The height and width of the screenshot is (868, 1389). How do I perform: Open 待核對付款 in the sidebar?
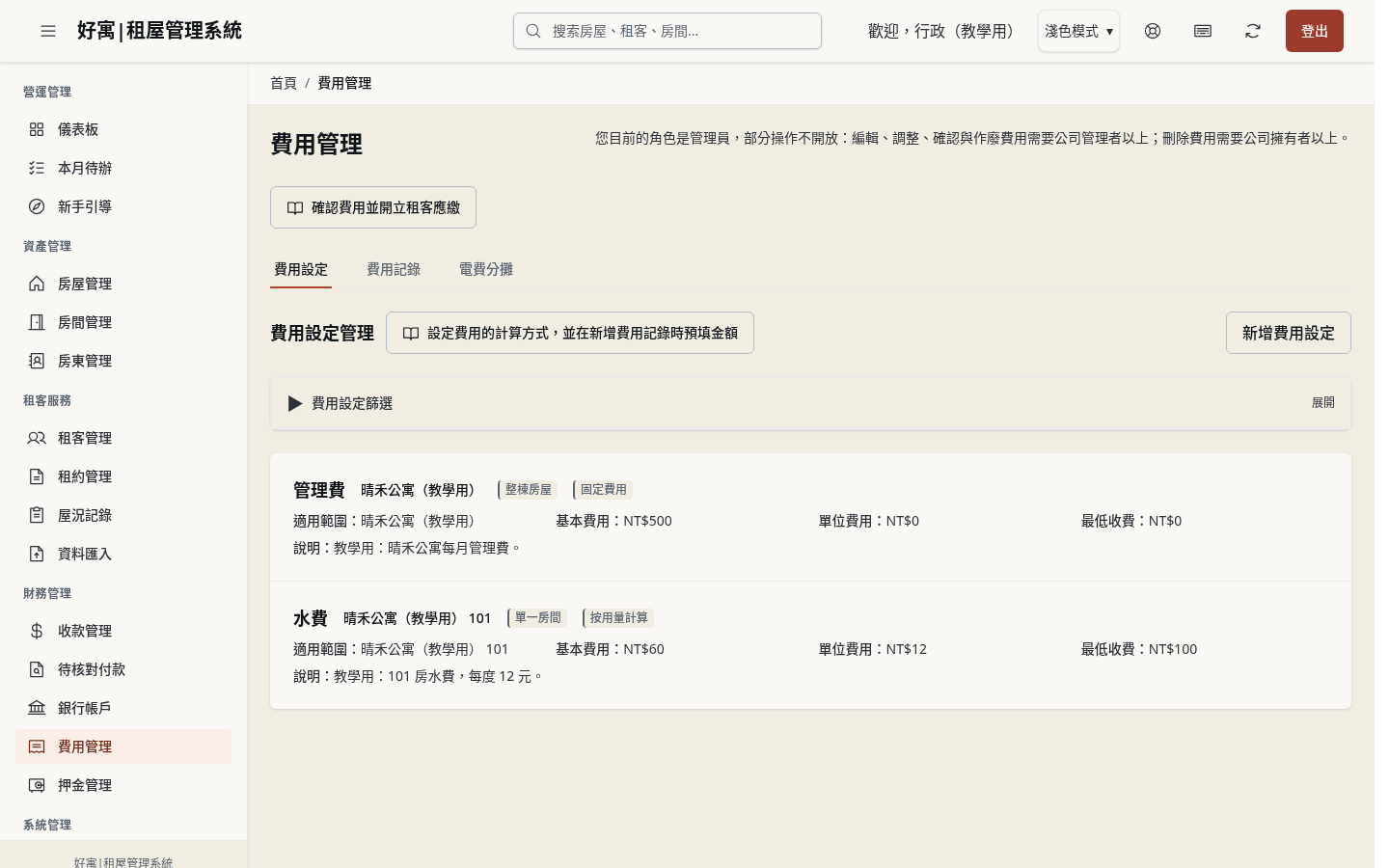pyautogui.click(x=123, y=669)
